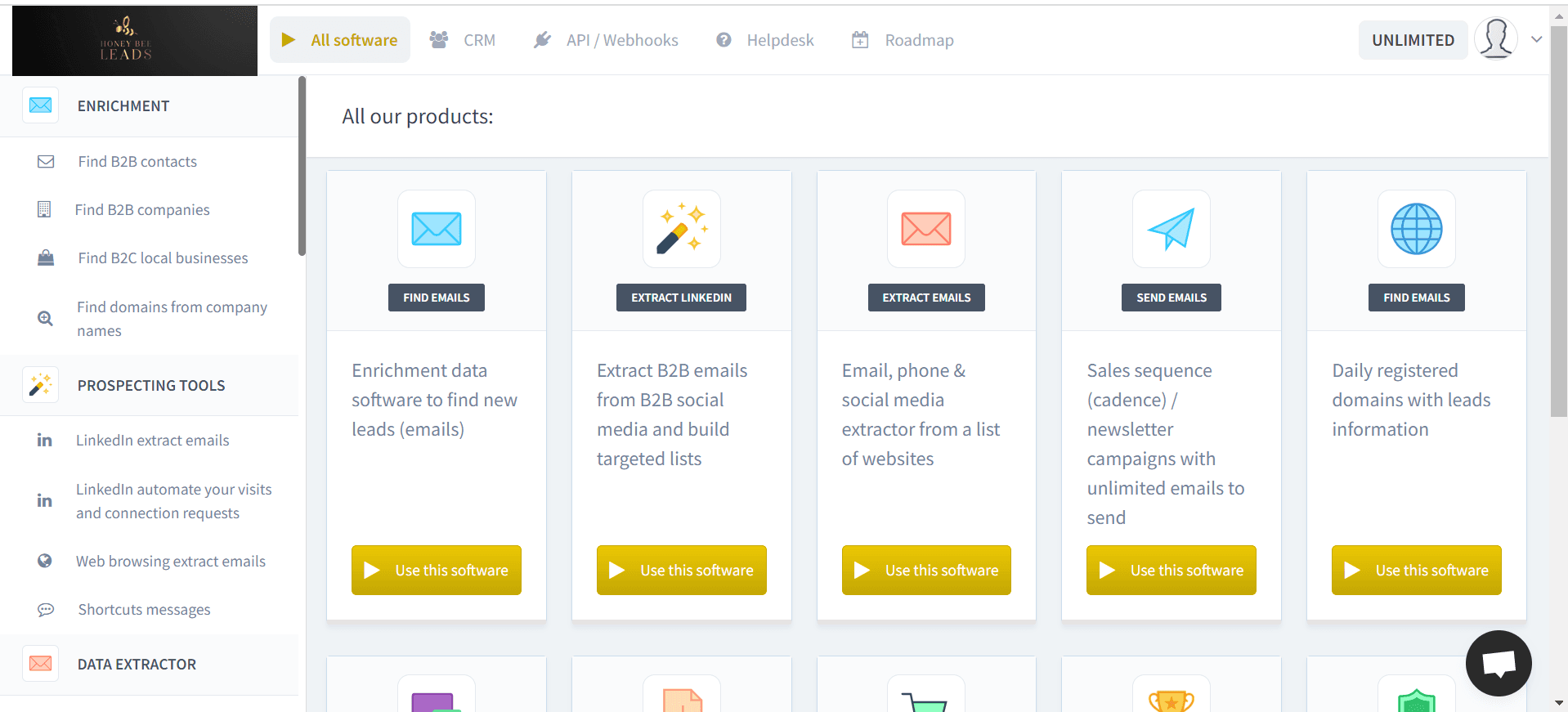Expand the Prospecting Tools sidebar section
This screenshot has height=712, width=1568.
pyautogui.click(x=150, y=385)
